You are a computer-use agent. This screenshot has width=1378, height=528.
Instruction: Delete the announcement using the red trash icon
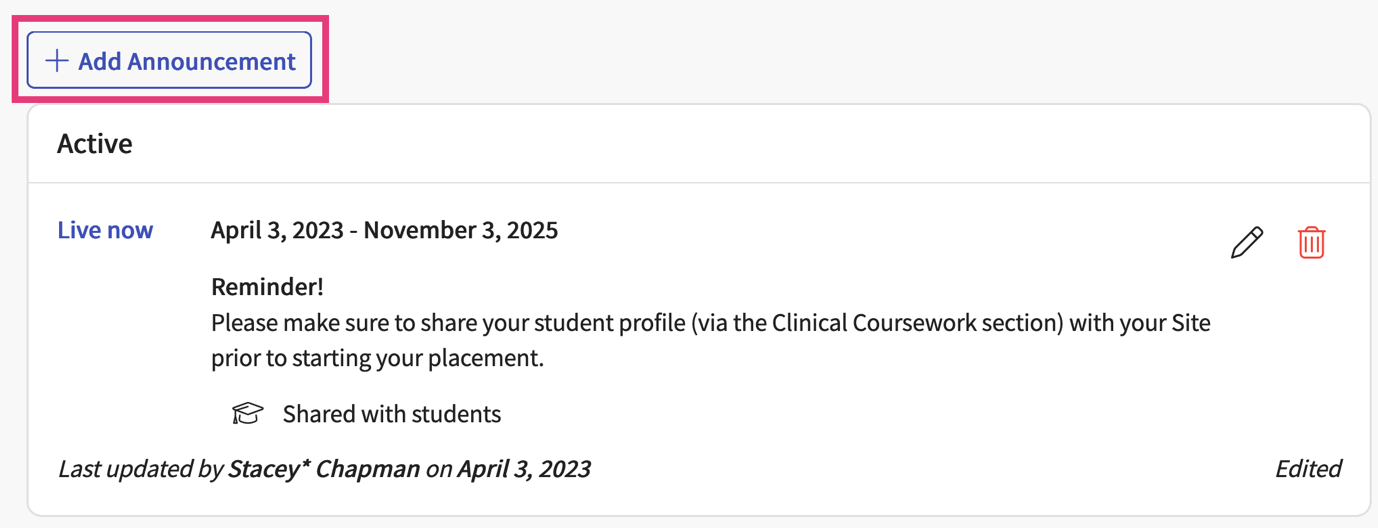[1311, 243]
